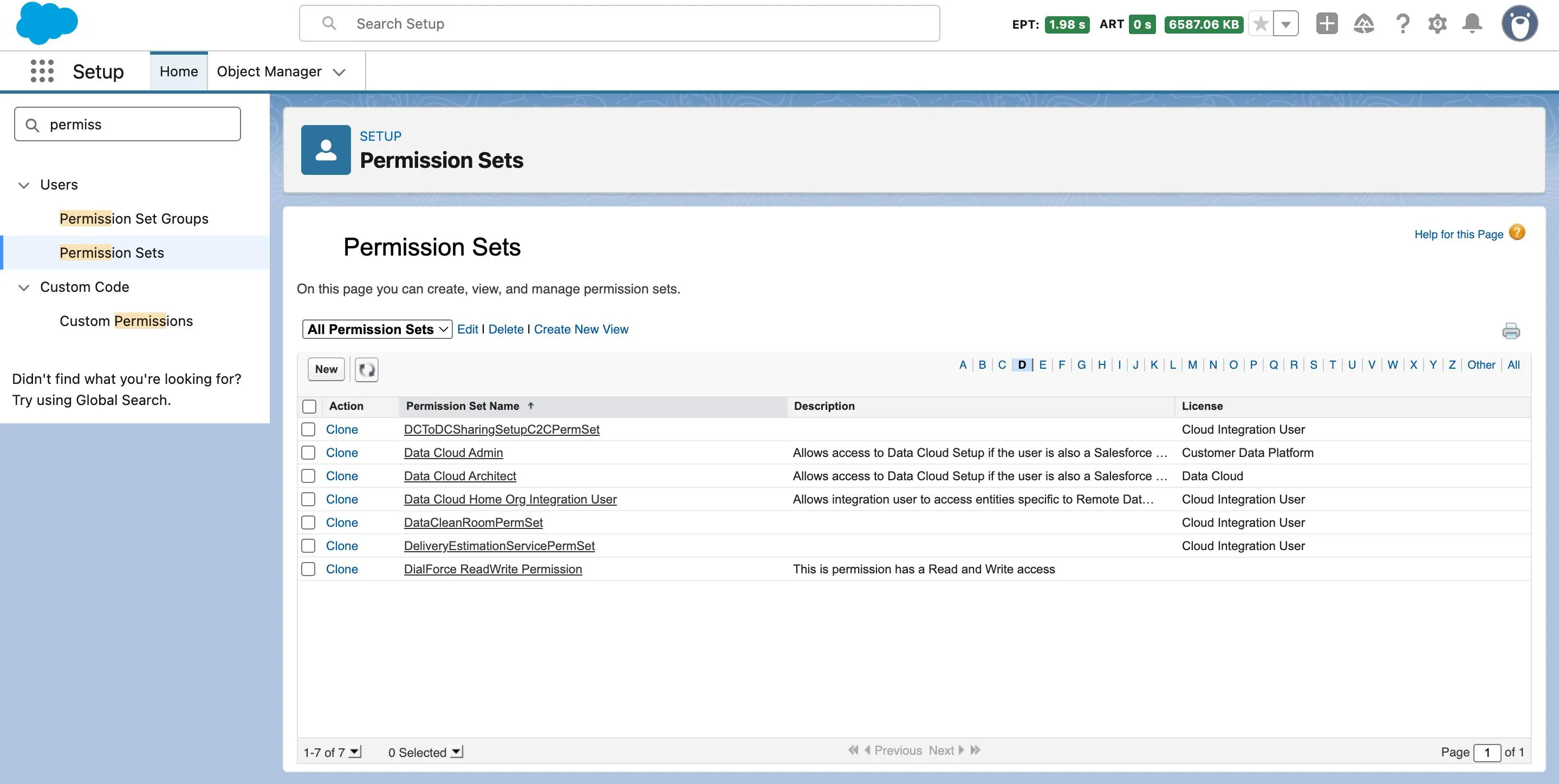Click the Edit view link

(467, 329)
